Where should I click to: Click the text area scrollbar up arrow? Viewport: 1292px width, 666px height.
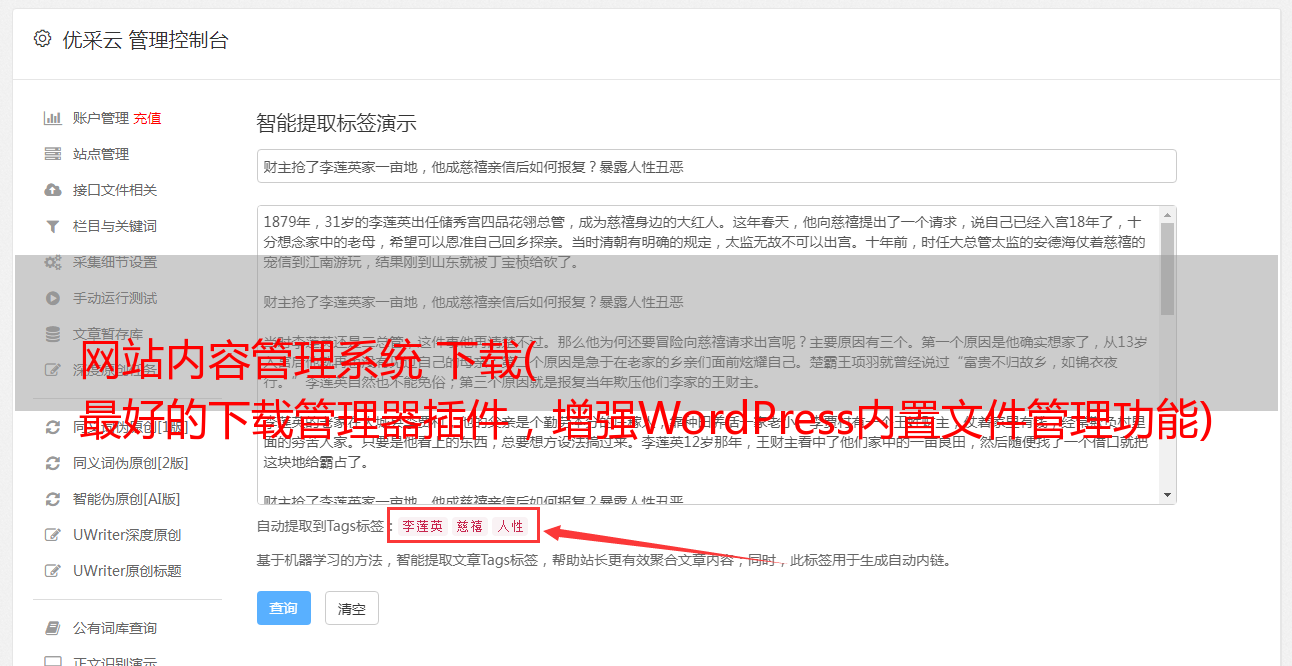coord(1167,215)
